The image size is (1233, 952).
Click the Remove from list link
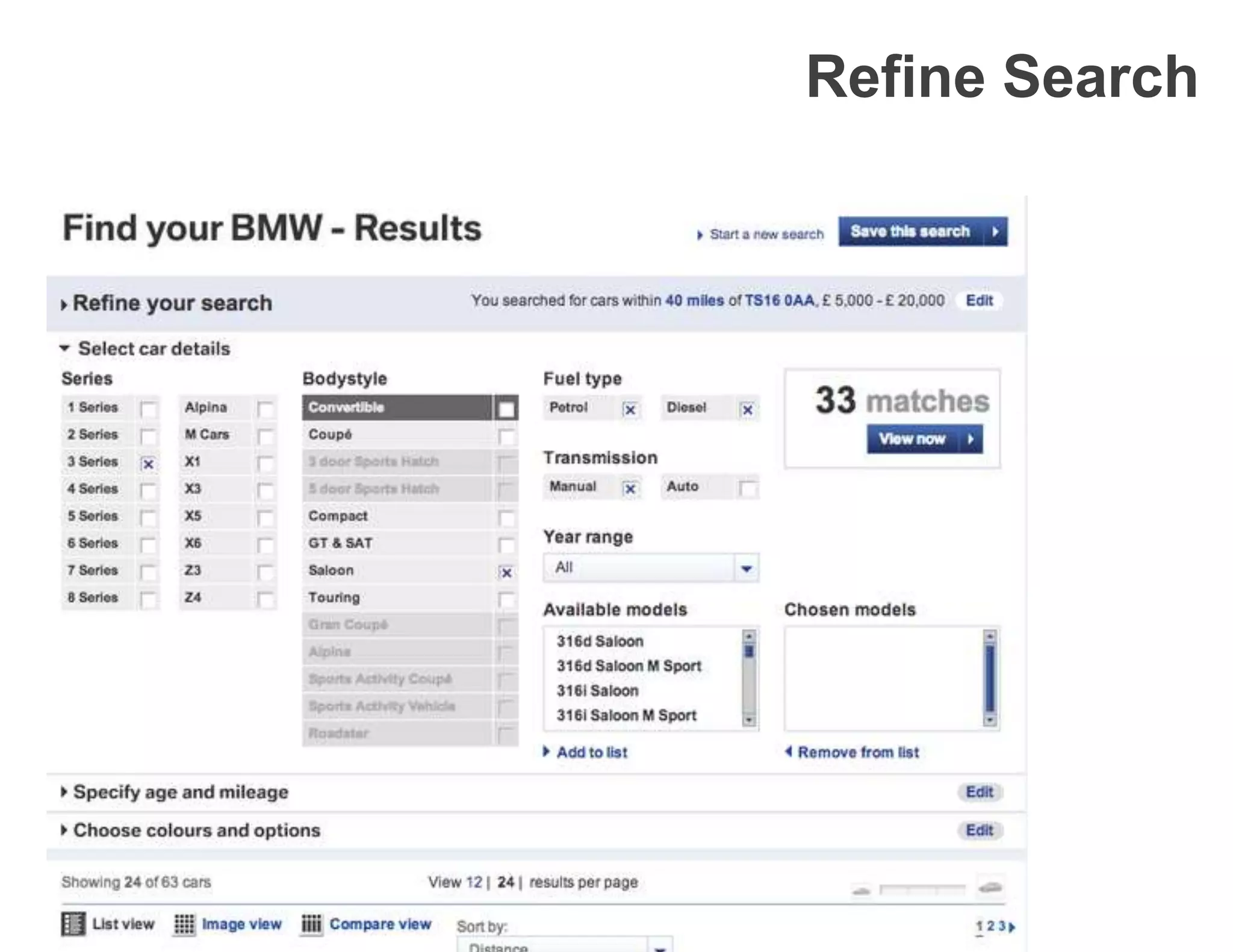pos(853,752)
